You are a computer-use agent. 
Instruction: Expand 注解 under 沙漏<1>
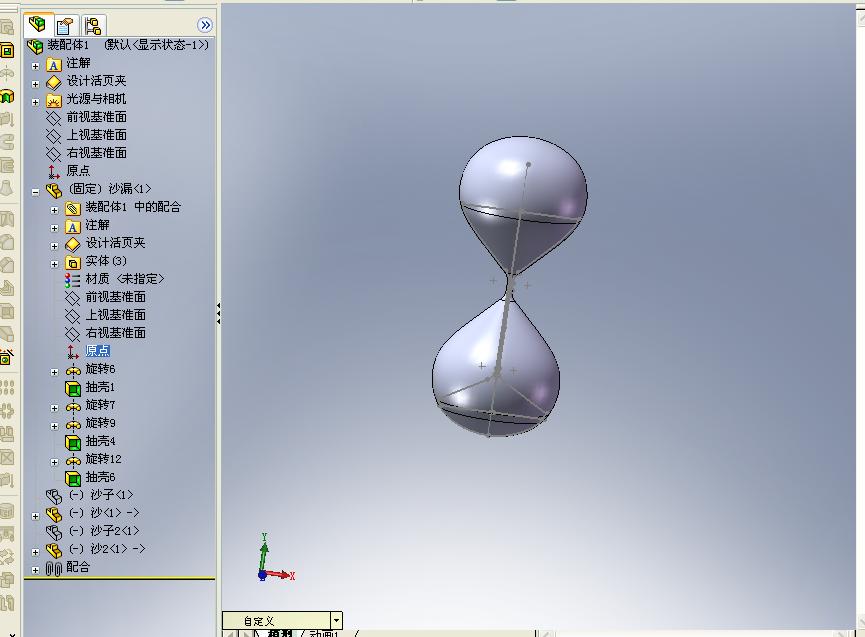pyautogui.click(x=54, y=228)
